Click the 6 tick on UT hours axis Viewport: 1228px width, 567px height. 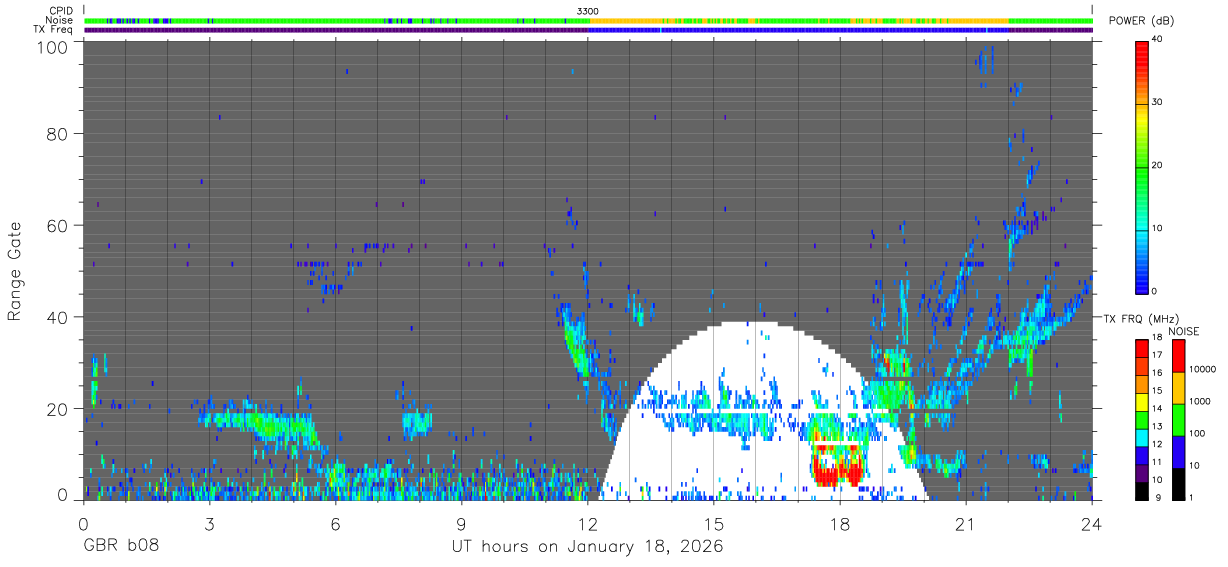click(335, 524)
